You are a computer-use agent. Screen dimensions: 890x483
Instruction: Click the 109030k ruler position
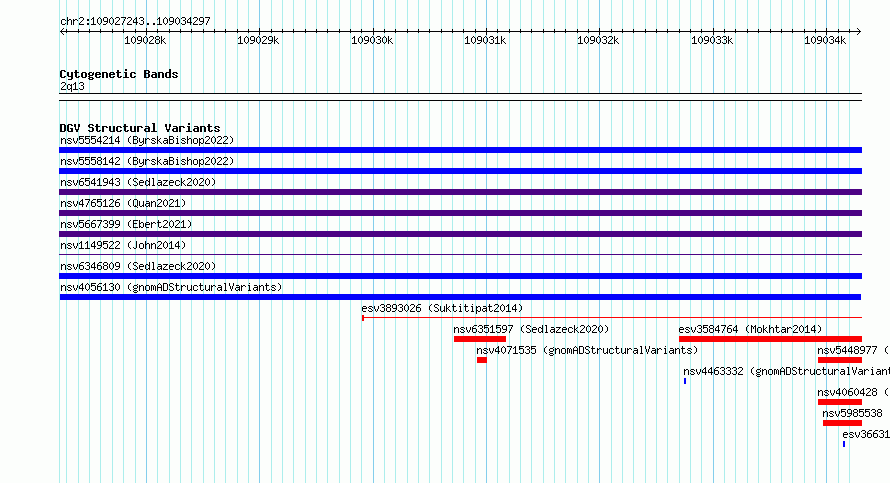coord(372,40)
